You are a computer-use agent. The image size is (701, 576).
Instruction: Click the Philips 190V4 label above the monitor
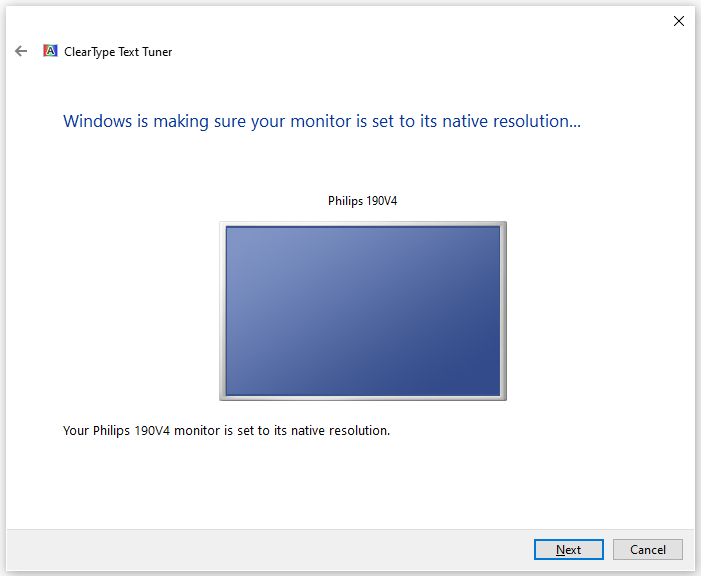click(x=362, y=201)
